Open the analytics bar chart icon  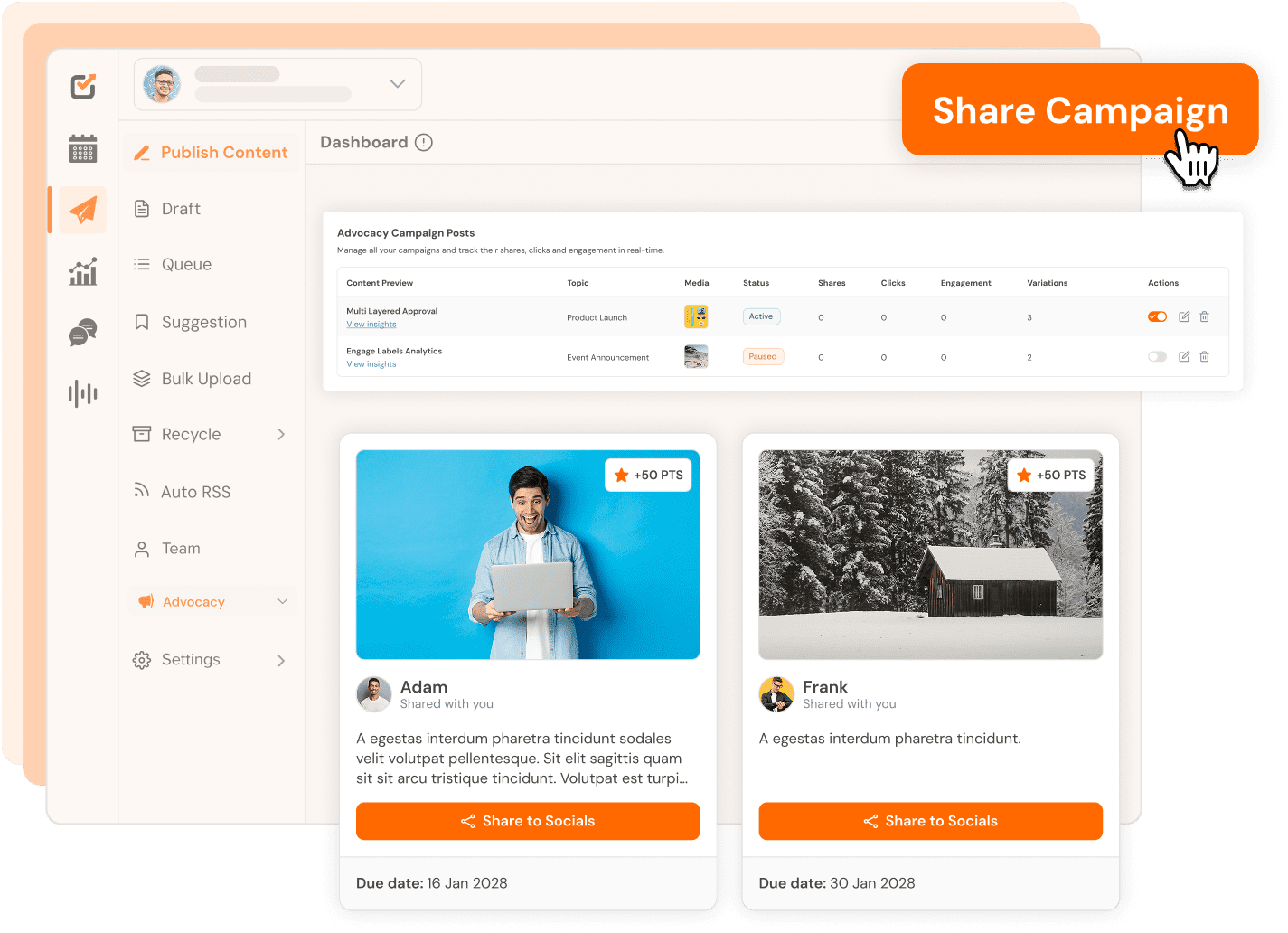tap(82, 271)
